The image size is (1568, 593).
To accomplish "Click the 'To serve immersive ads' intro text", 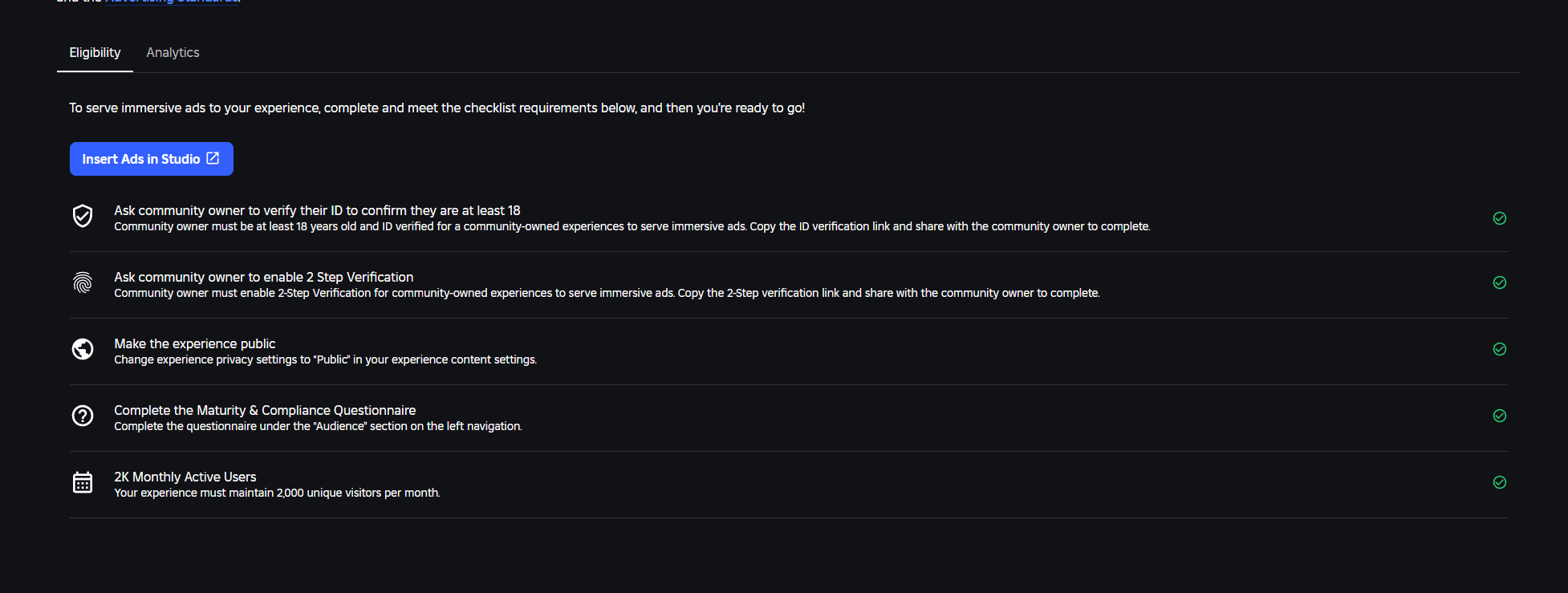I will (437, 108).
